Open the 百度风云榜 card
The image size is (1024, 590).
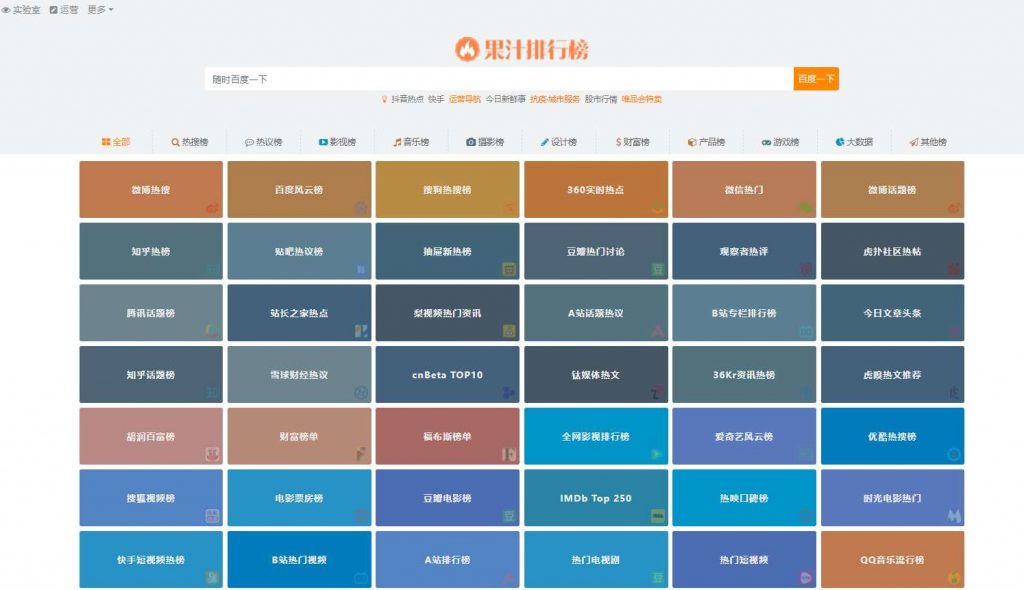point(299,189)
